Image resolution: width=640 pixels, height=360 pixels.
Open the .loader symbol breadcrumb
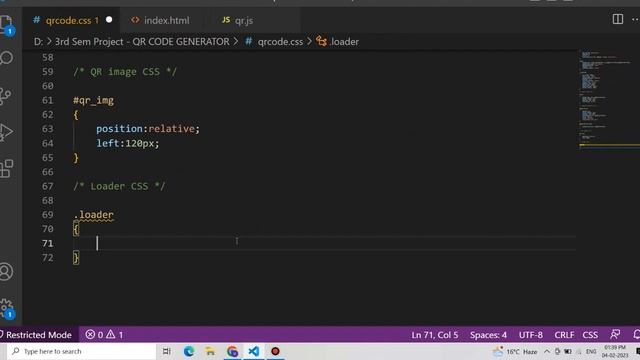click(338, 42)
